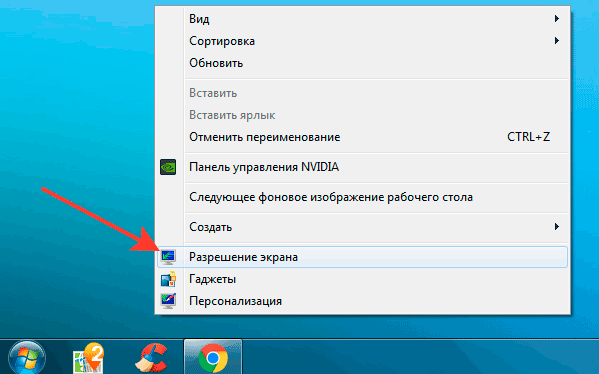Open Разрешение экрана
This screenshot has height=374, width=599.
tap(362, 257)
